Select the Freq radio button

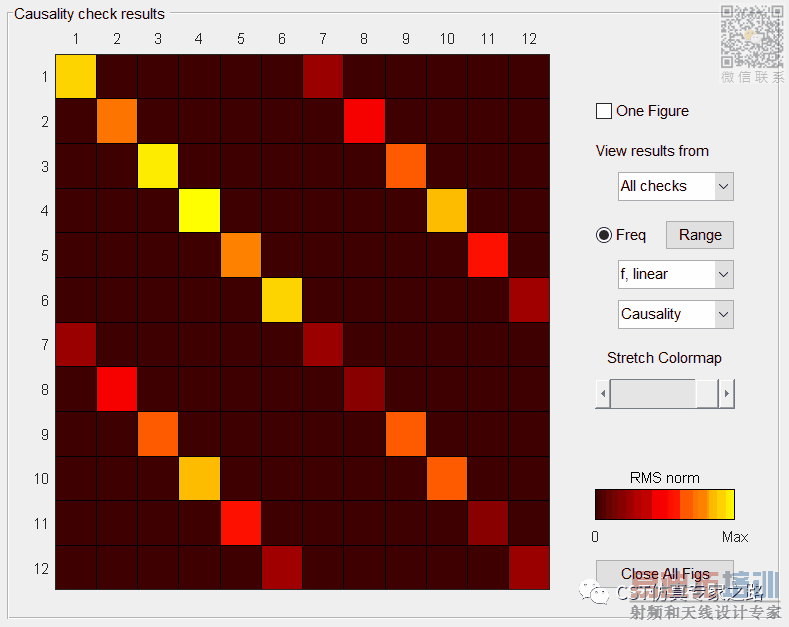[x=603, y=235]
